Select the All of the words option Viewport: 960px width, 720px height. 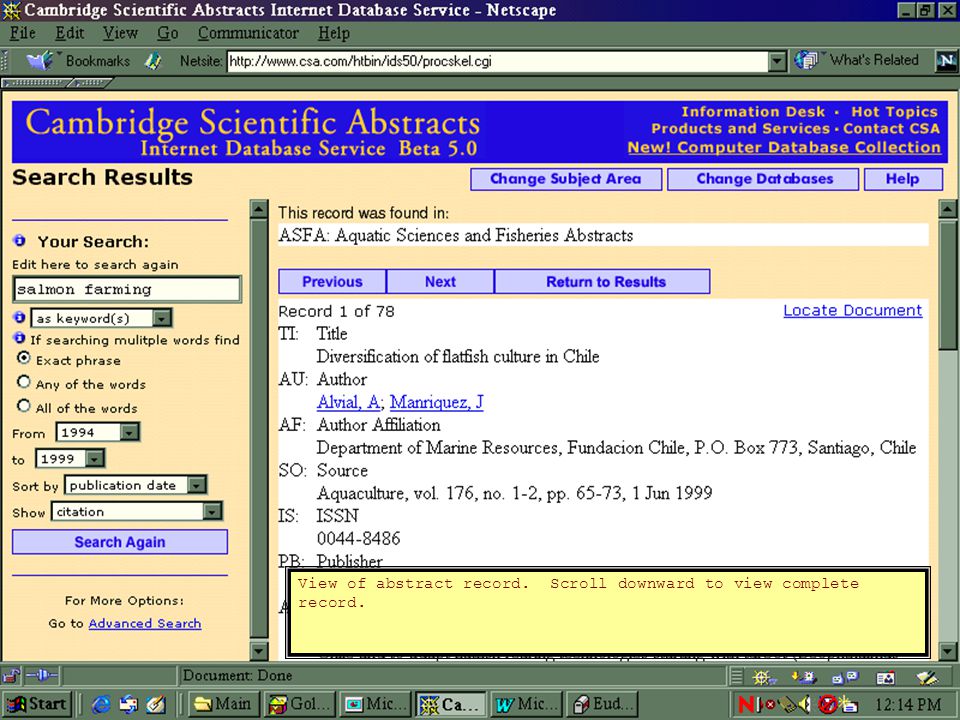click(x=24, y=405)
